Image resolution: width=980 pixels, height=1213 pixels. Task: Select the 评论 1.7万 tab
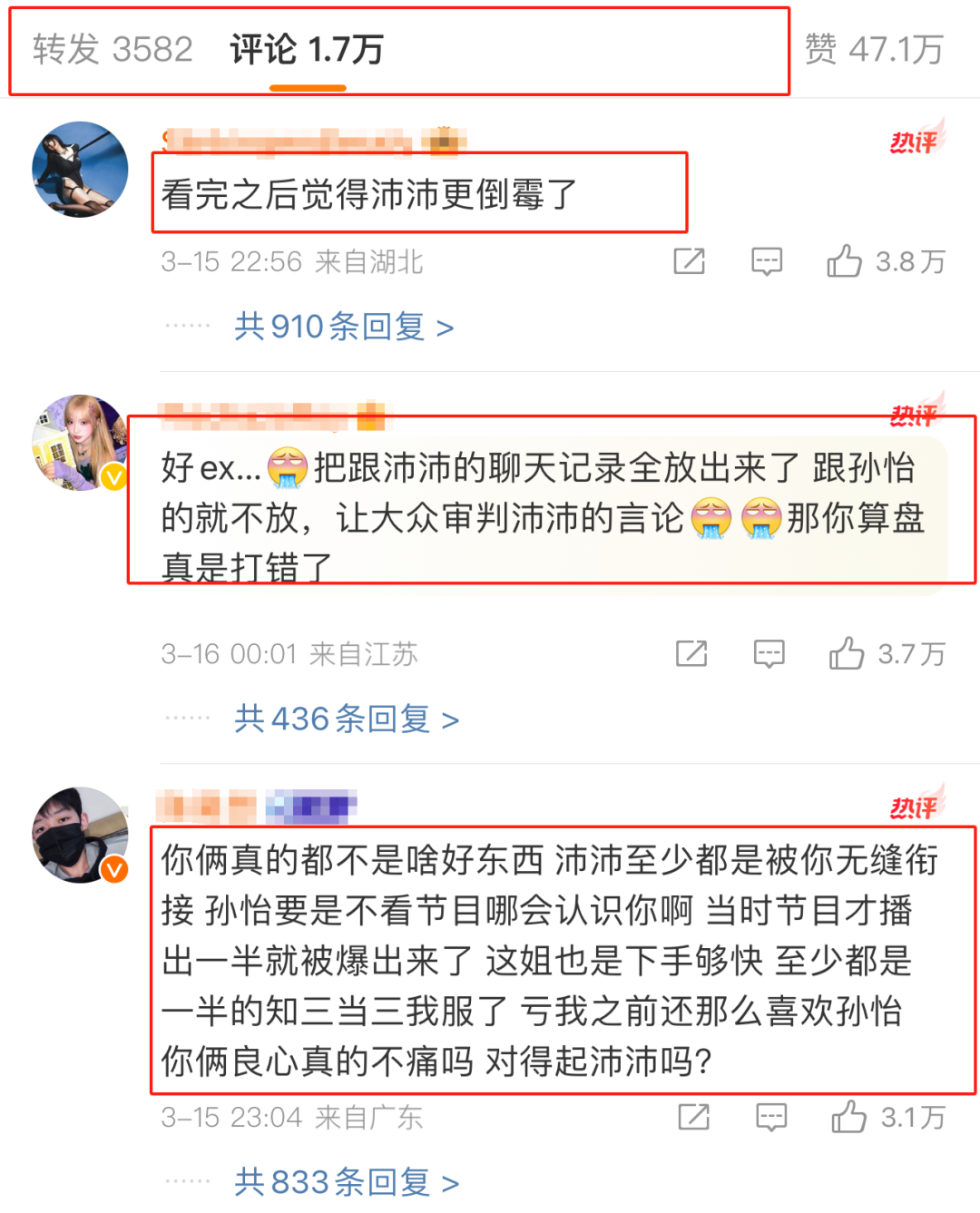(x=307, y=49)
